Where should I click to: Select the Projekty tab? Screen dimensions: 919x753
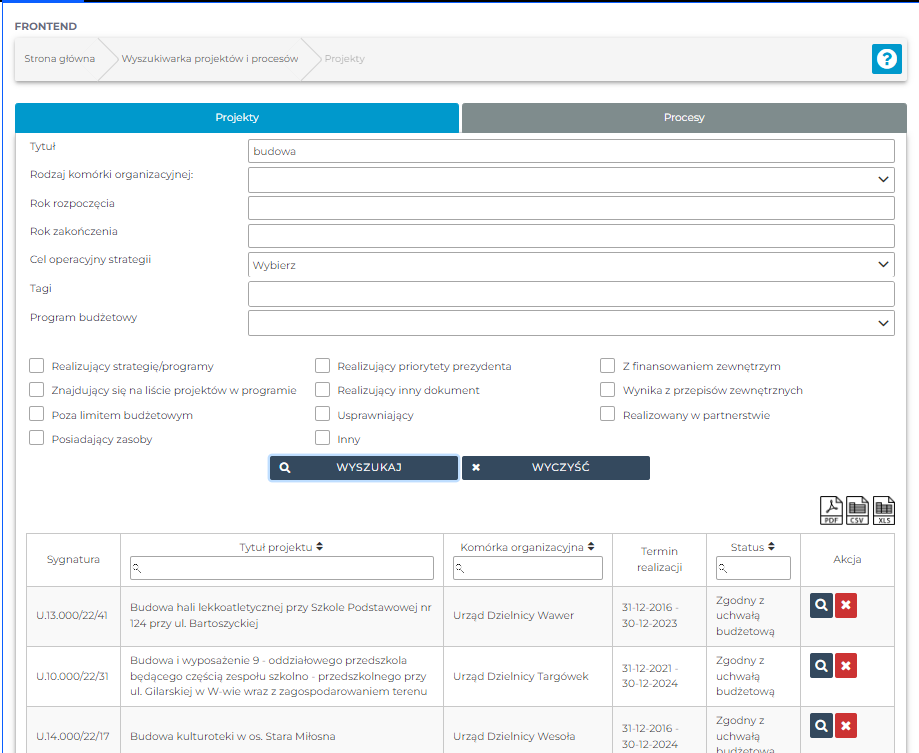coord(237,117)
